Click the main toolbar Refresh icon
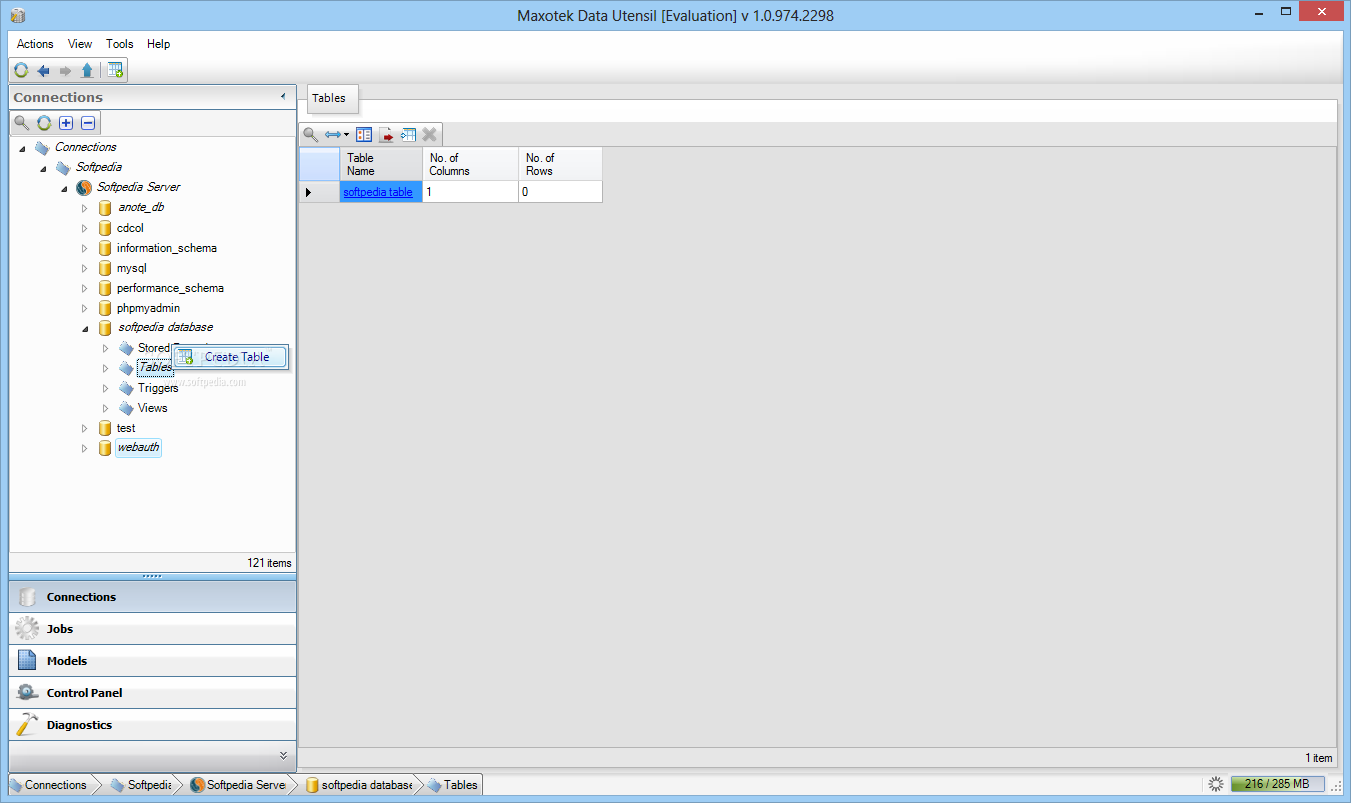 click(x=21, y=70)
